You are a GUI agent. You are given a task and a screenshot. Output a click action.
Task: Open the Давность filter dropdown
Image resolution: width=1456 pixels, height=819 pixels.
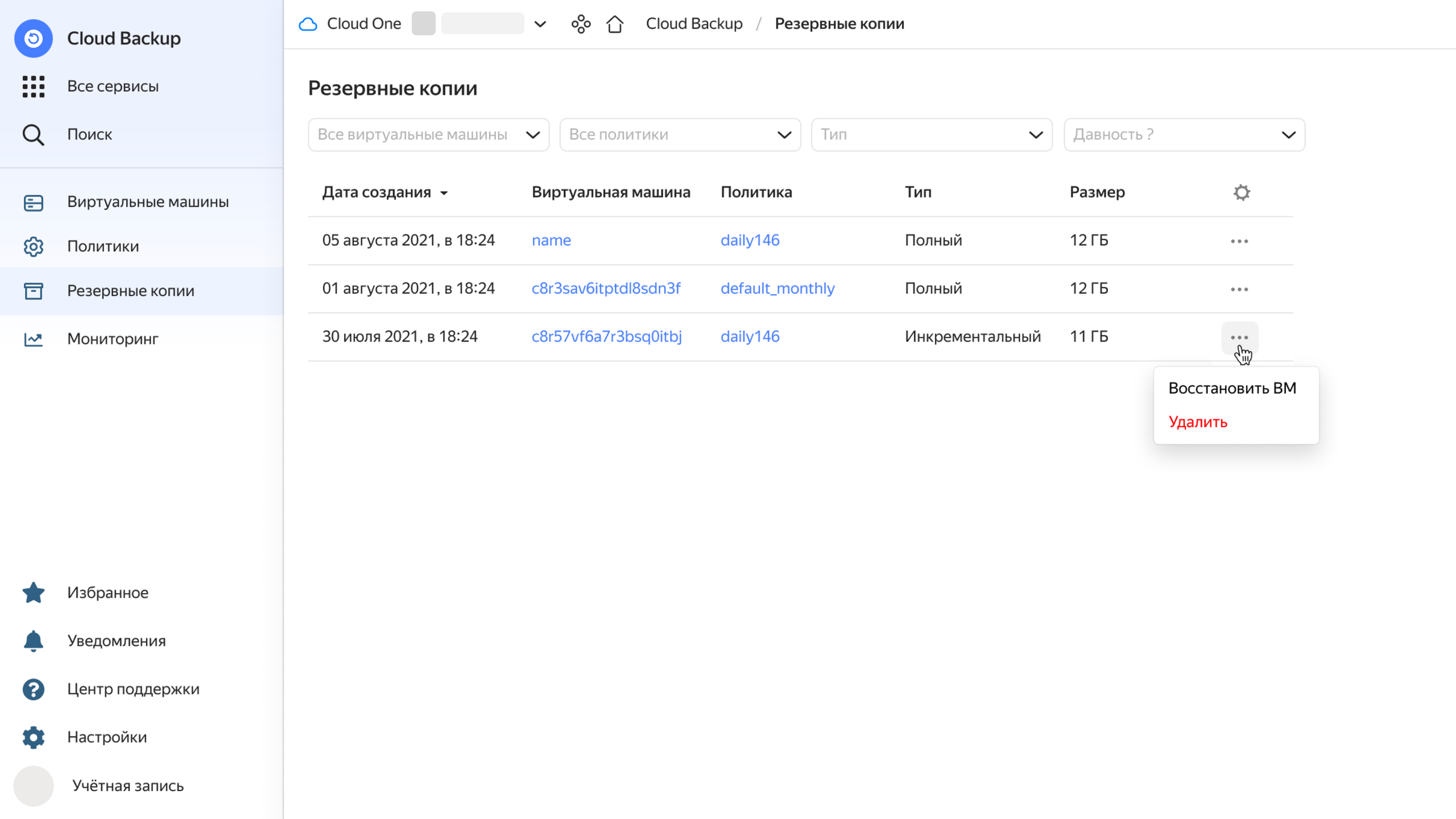click(x=1184, y=135)
